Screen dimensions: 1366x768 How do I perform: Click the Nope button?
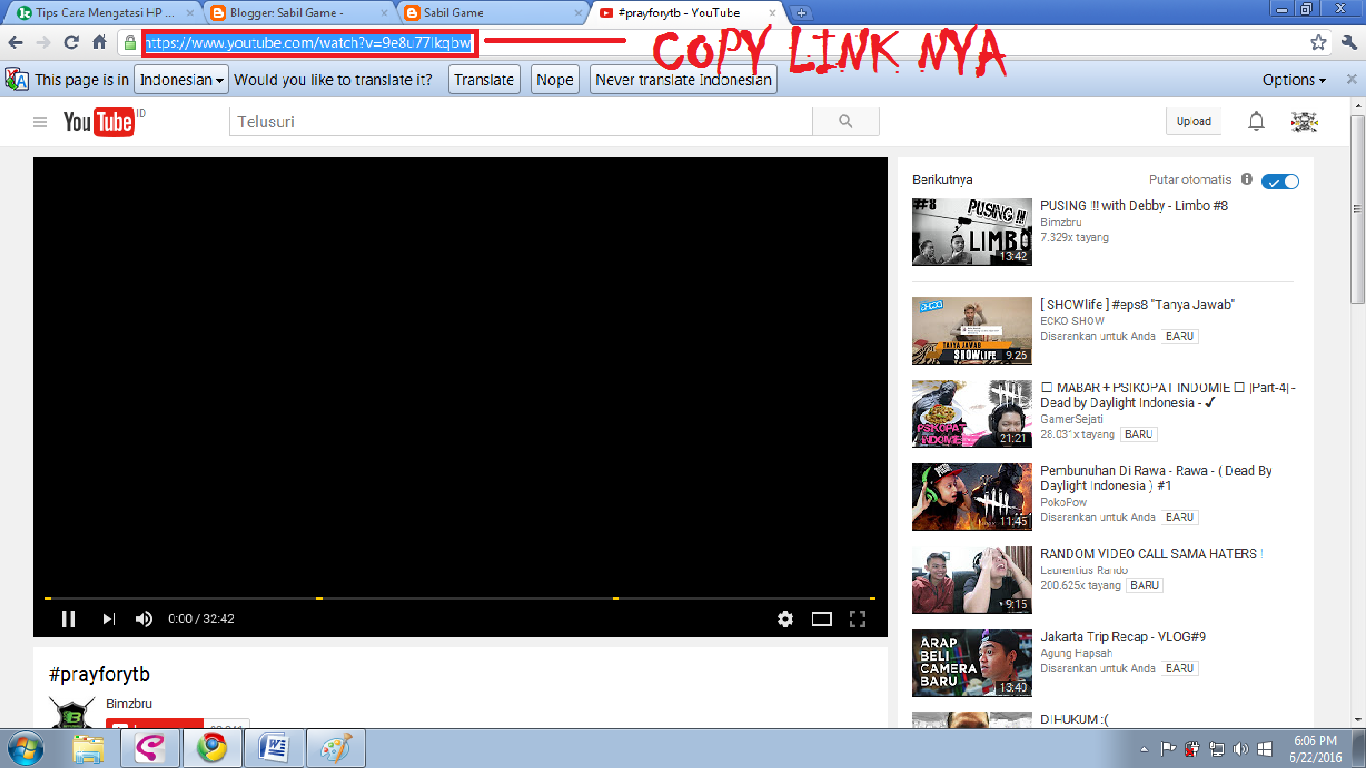[554, 80]
